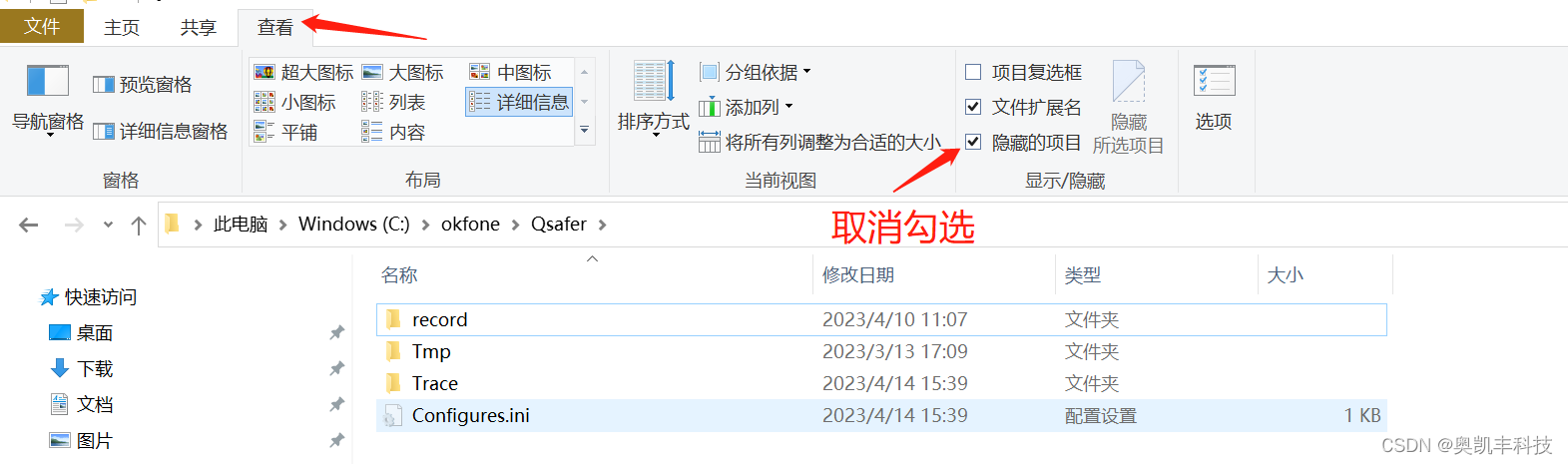Screen dimensions: 1568x464
Task: Click size all columns to fit (将所有列调整为合适的大小)
Action: coord(819,142)
